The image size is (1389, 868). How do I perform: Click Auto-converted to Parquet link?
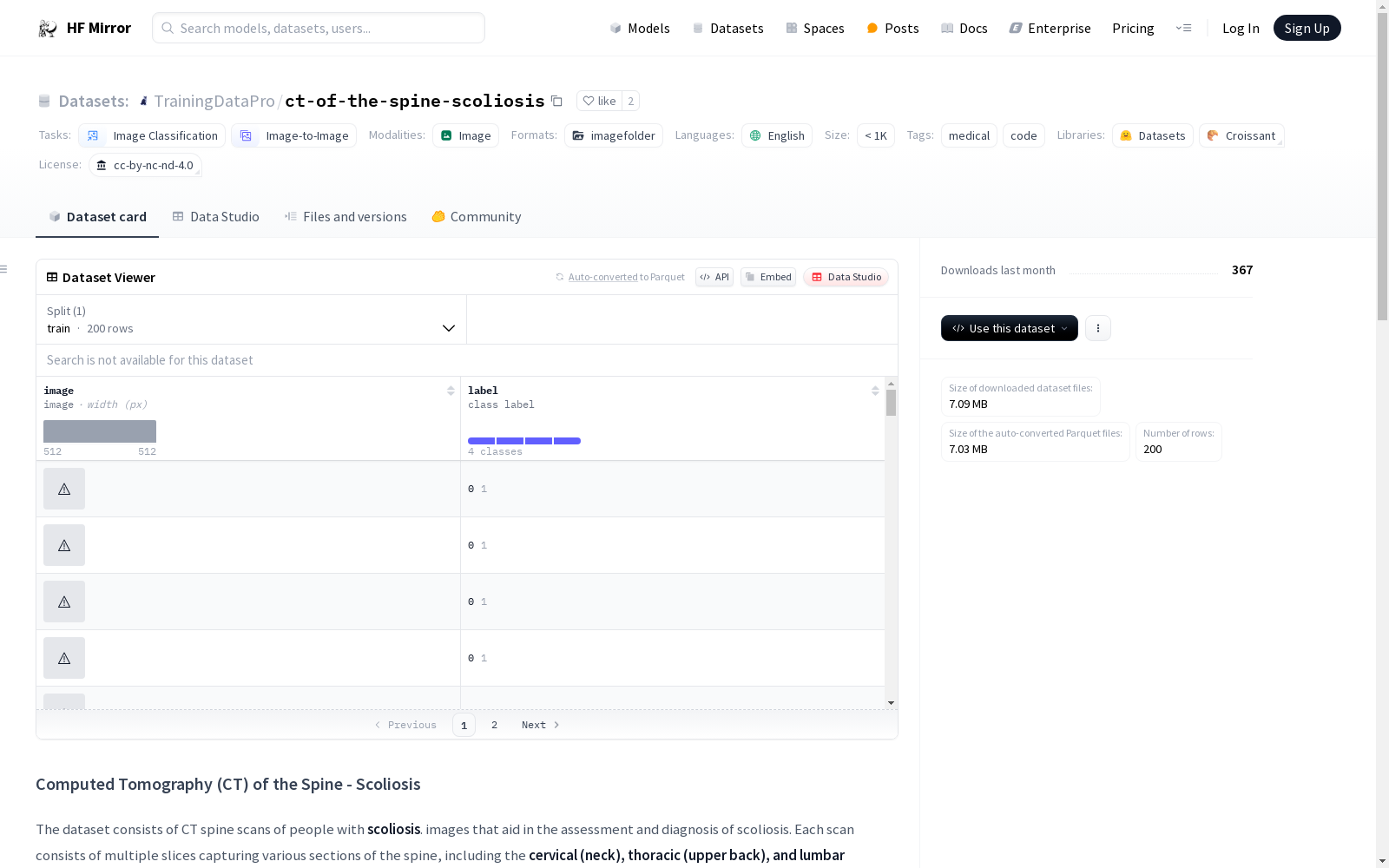point(620,277)
